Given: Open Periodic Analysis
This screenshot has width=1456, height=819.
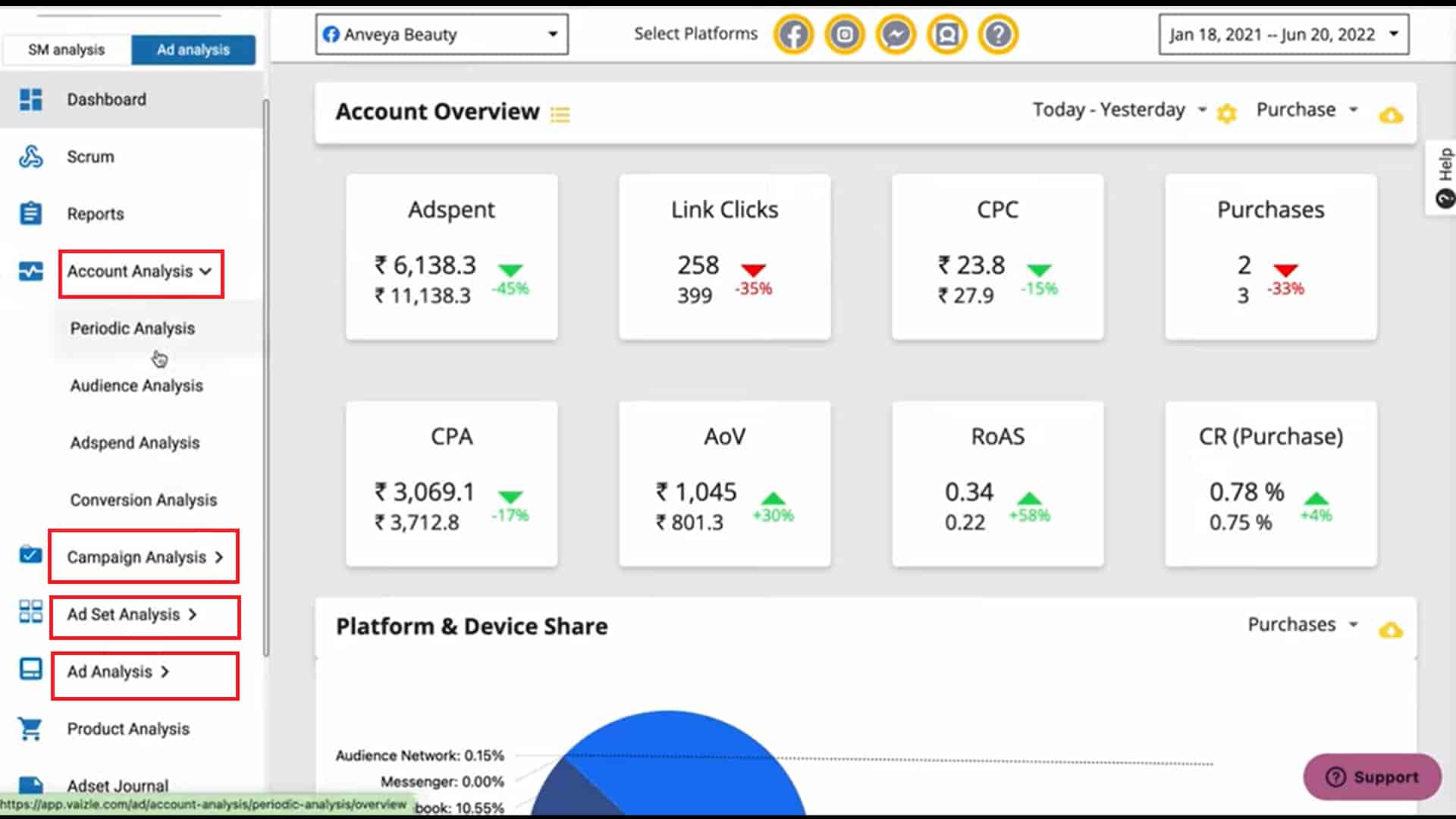Looking at the screenshot, I should [x=132, y=328].
